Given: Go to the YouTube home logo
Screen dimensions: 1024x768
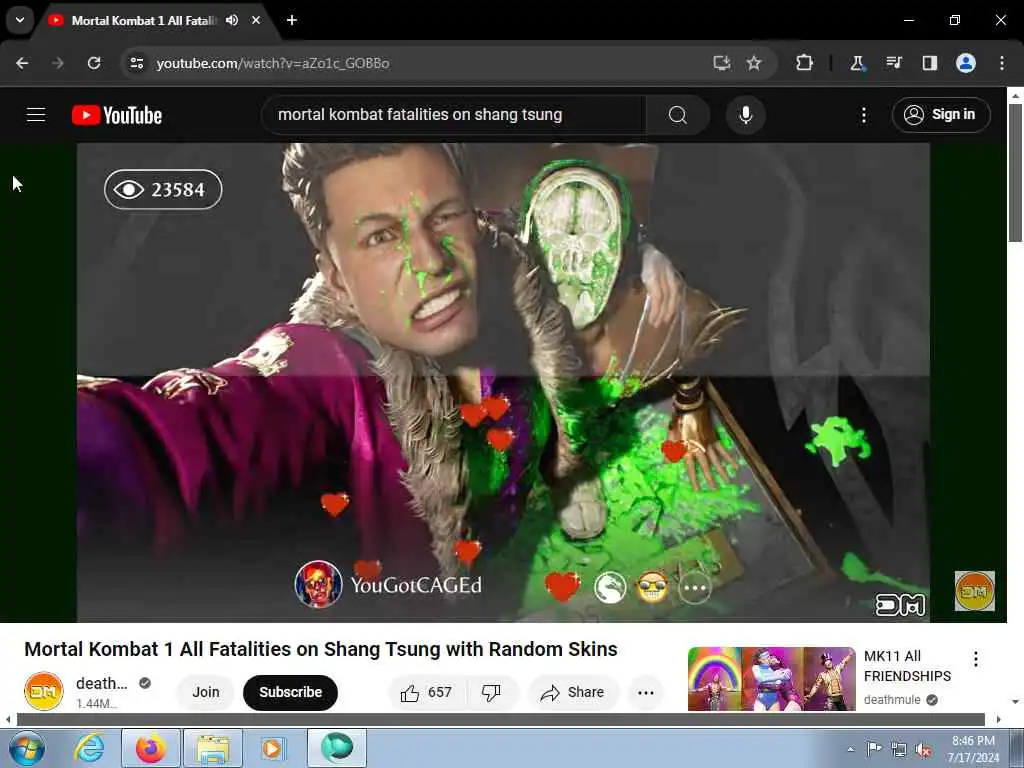Looking at the screenshot, I should tap(117, 115).
